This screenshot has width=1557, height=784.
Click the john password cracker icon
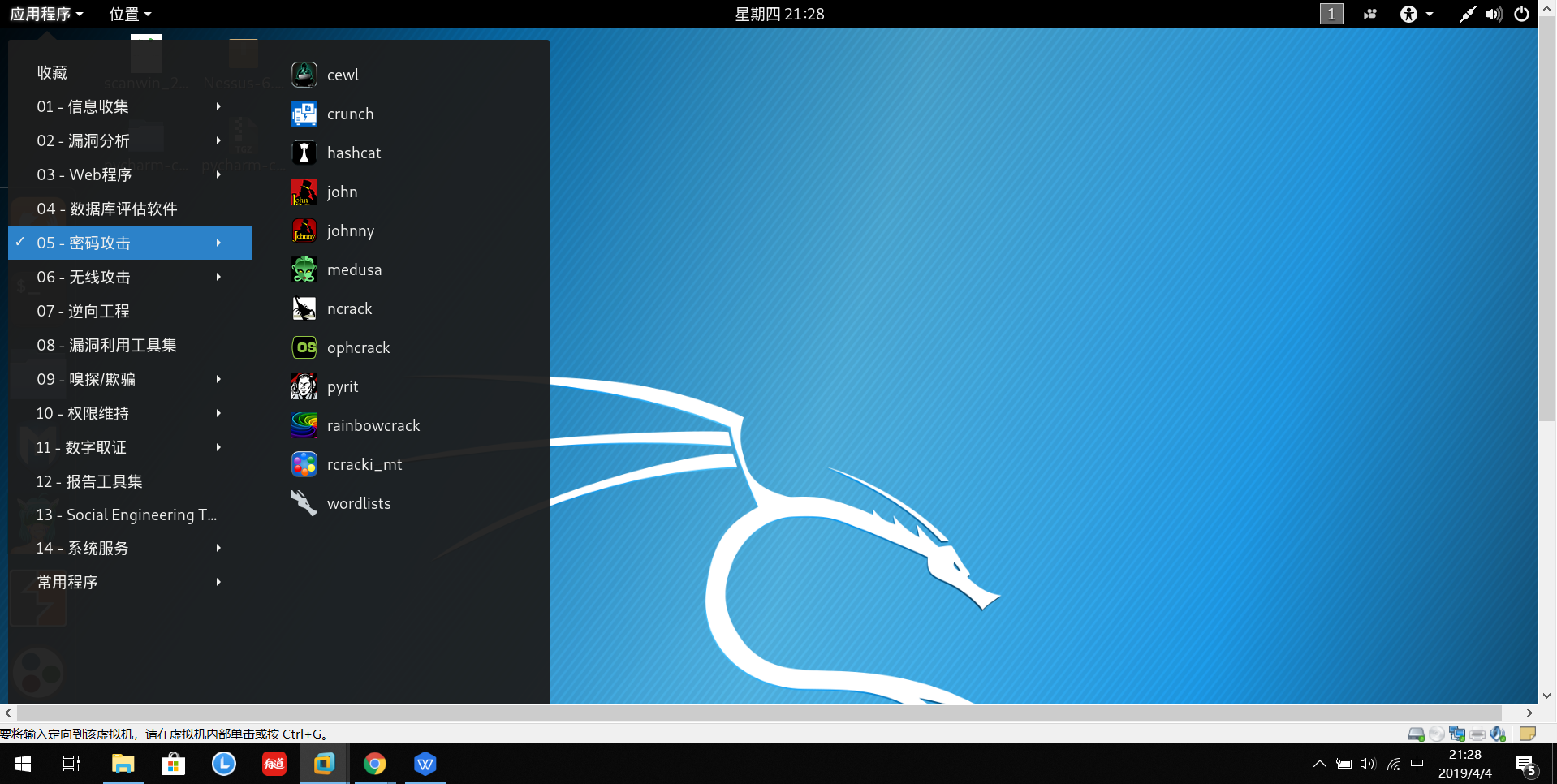(304, 192)
